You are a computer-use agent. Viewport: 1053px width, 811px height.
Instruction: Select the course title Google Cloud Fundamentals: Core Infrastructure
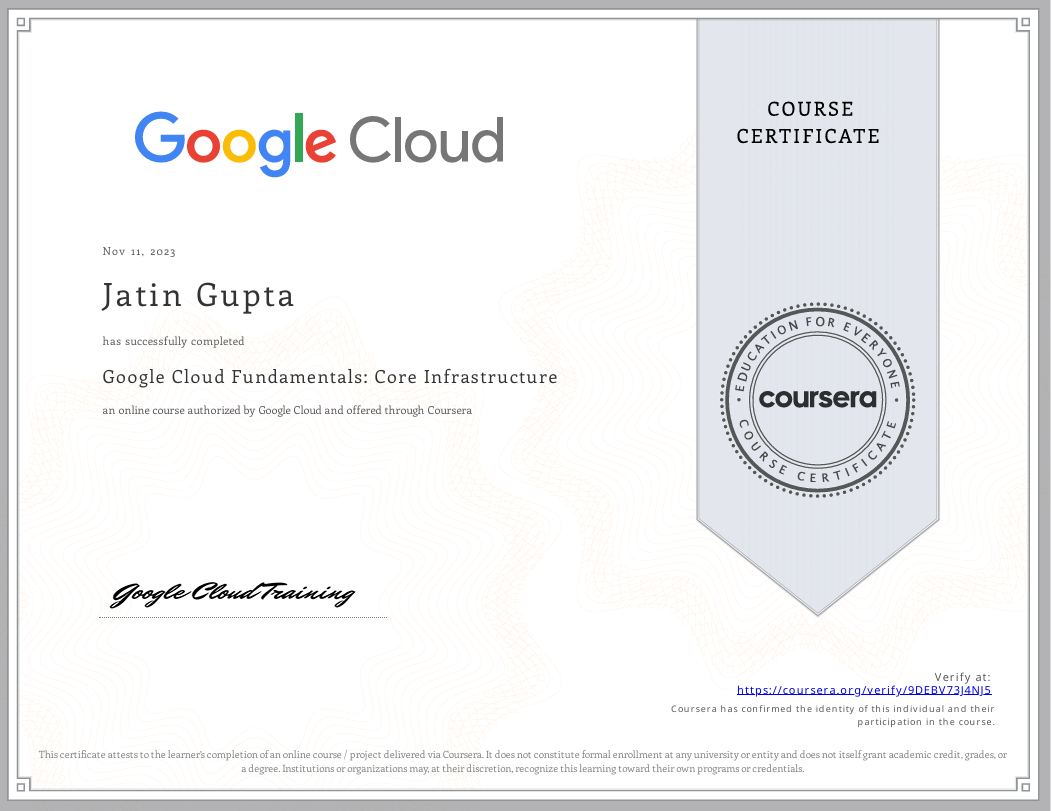point(330,377)
